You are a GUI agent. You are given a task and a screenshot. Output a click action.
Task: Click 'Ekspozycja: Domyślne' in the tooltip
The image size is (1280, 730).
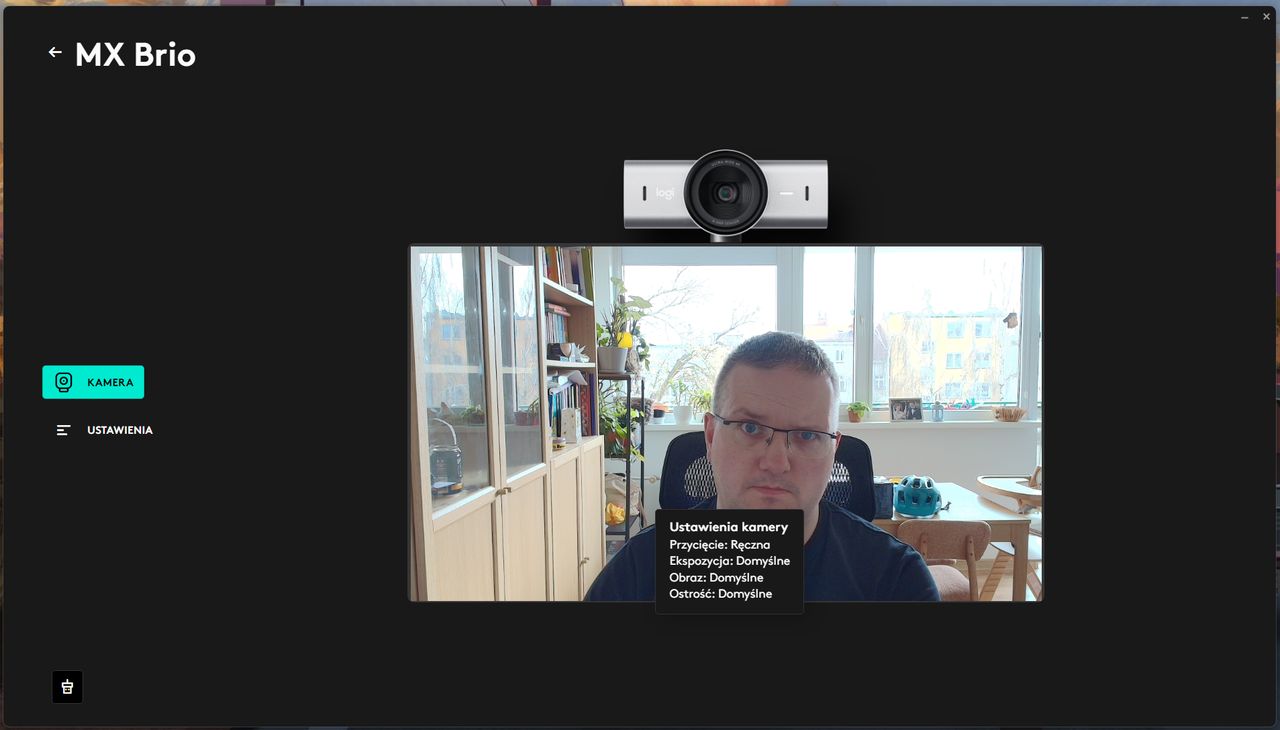[x=730, y=561]
